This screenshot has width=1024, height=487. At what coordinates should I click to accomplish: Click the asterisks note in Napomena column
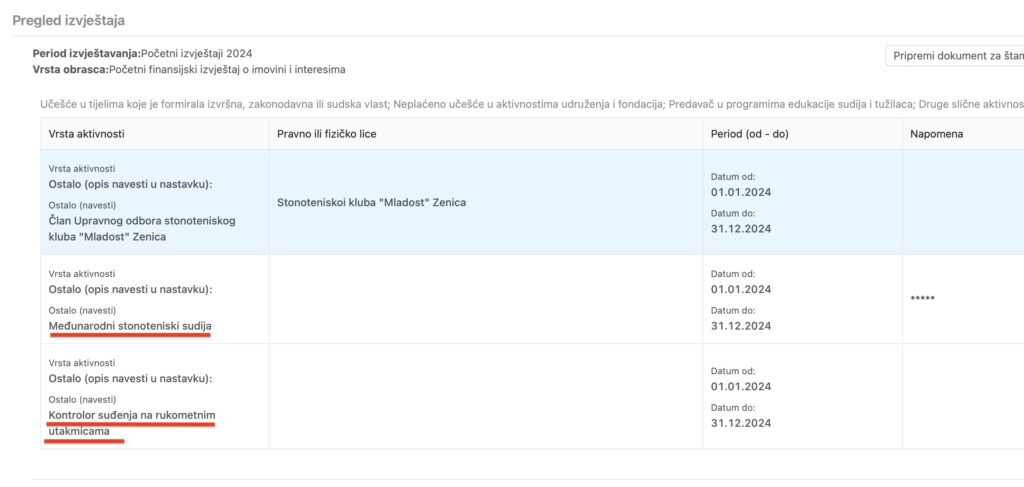pos(924,298)
